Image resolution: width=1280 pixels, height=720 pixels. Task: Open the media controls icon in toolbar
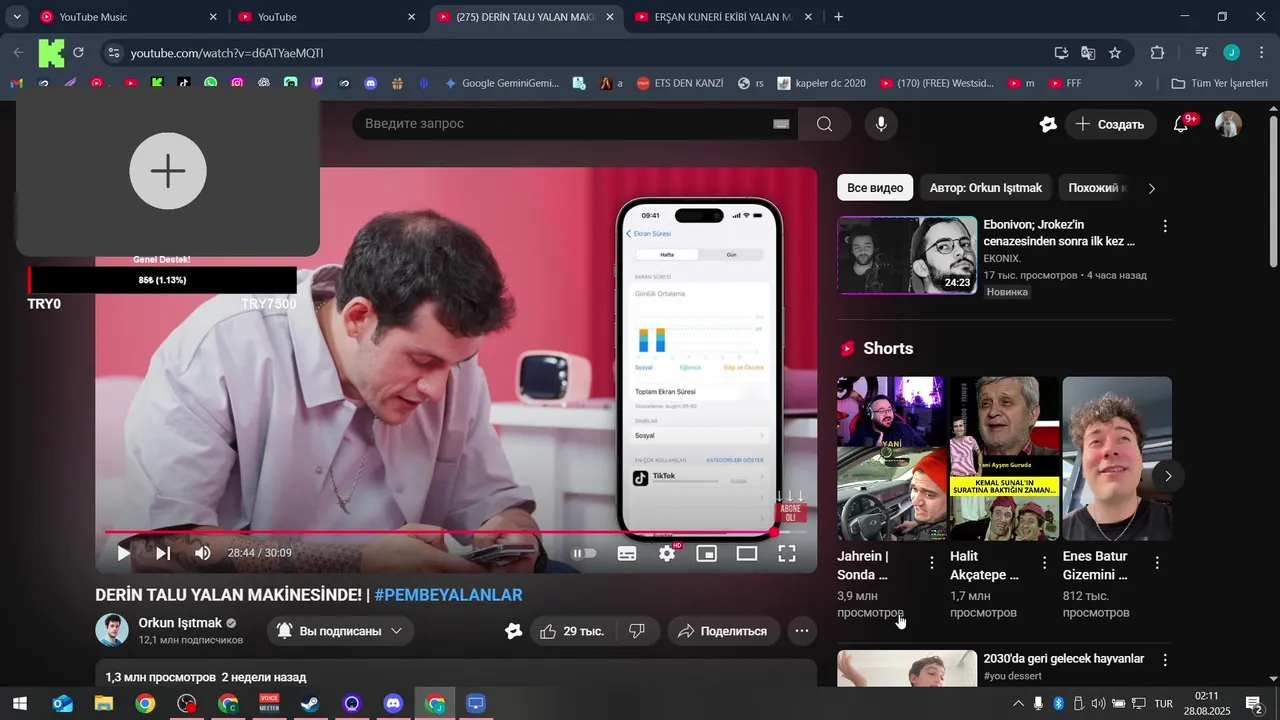(x=1202, y=53)
